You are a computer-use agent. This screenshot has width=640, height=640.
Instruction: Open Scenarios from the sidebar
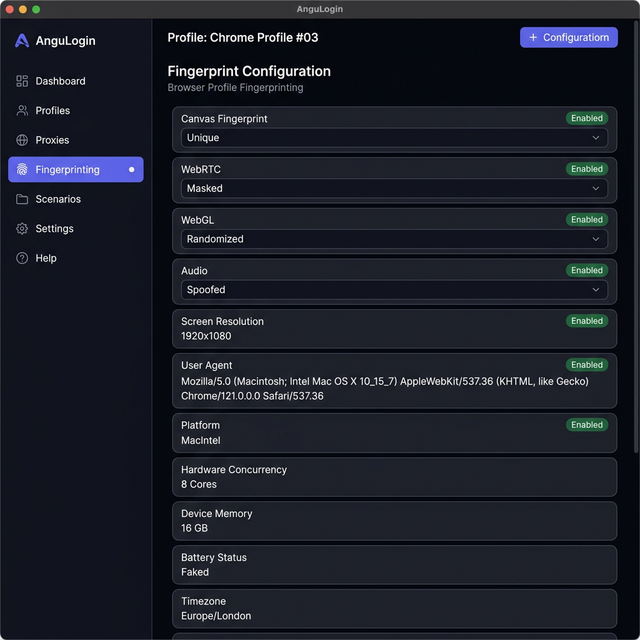(x=76, y=199)
